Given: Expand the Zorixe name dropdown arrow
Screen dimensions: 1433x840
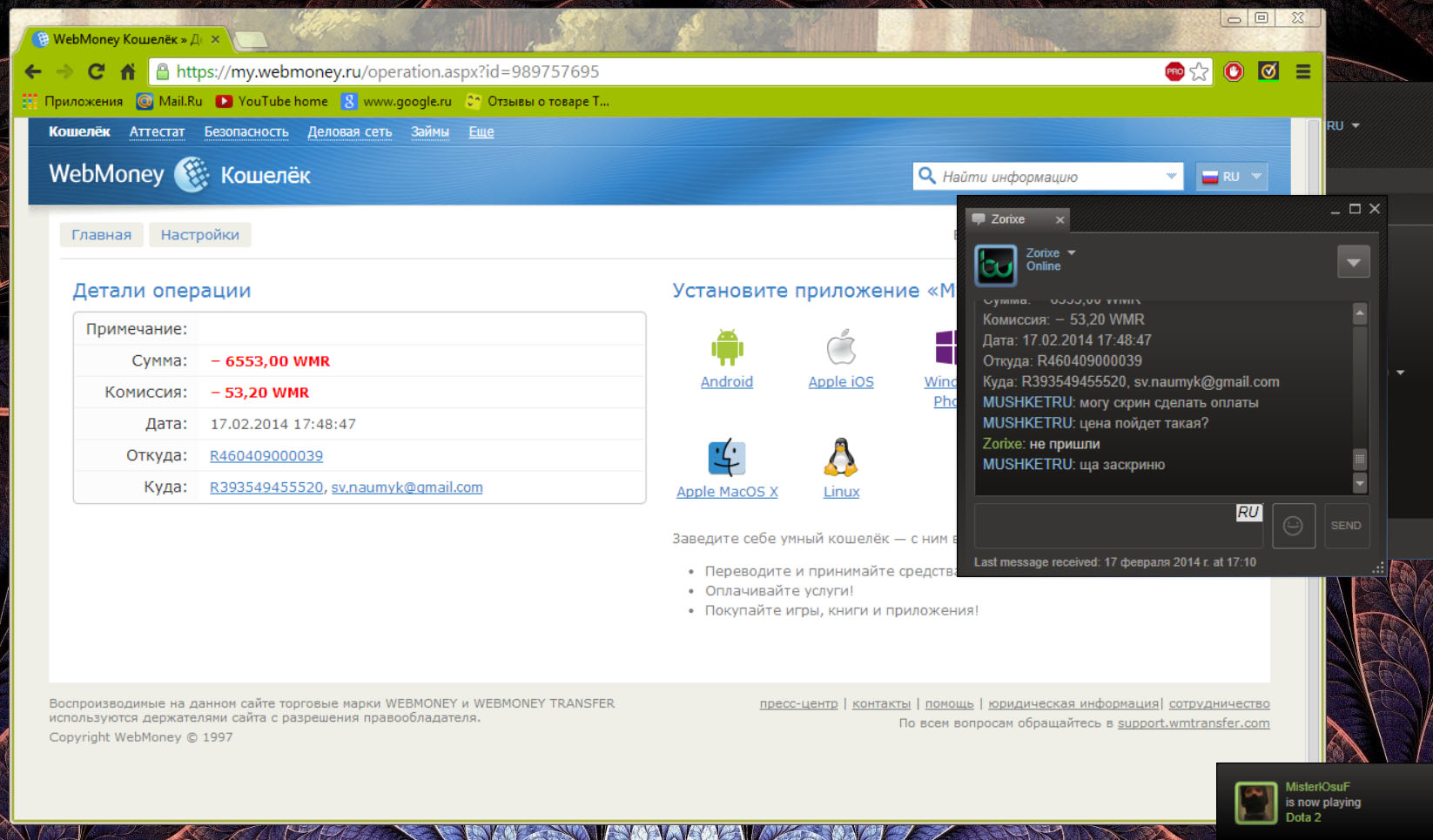Looking at the screenshot, I should coord(1072,252).
